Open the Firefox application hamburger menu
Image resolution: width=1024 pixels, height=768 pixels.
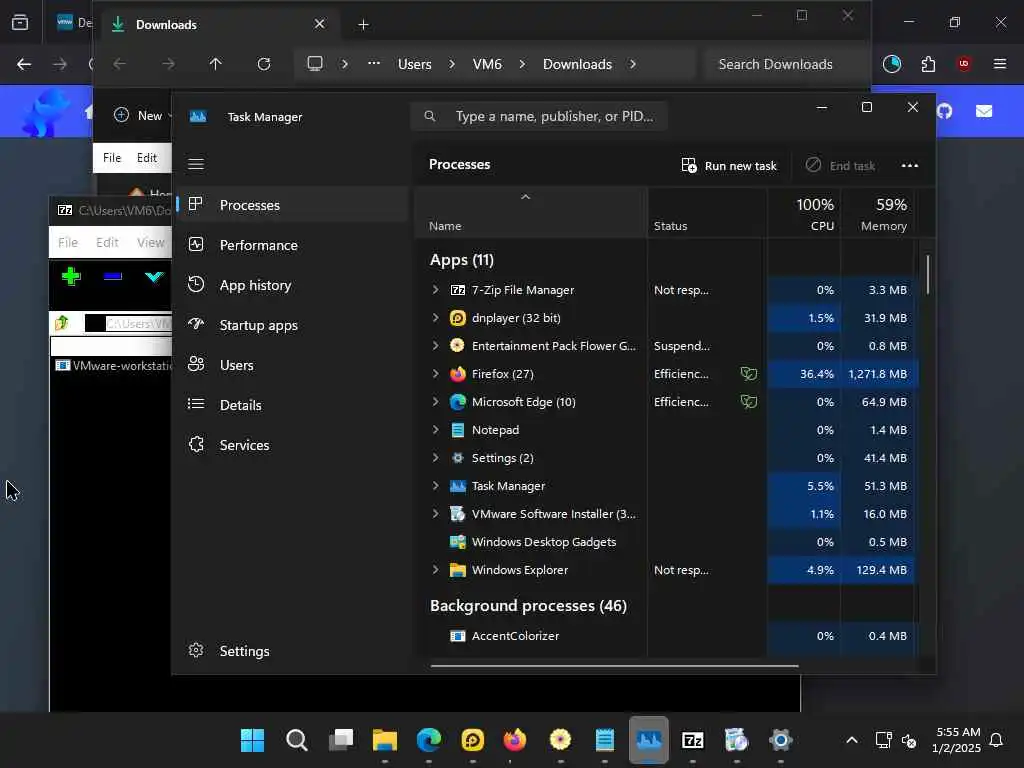point(1000,64)
